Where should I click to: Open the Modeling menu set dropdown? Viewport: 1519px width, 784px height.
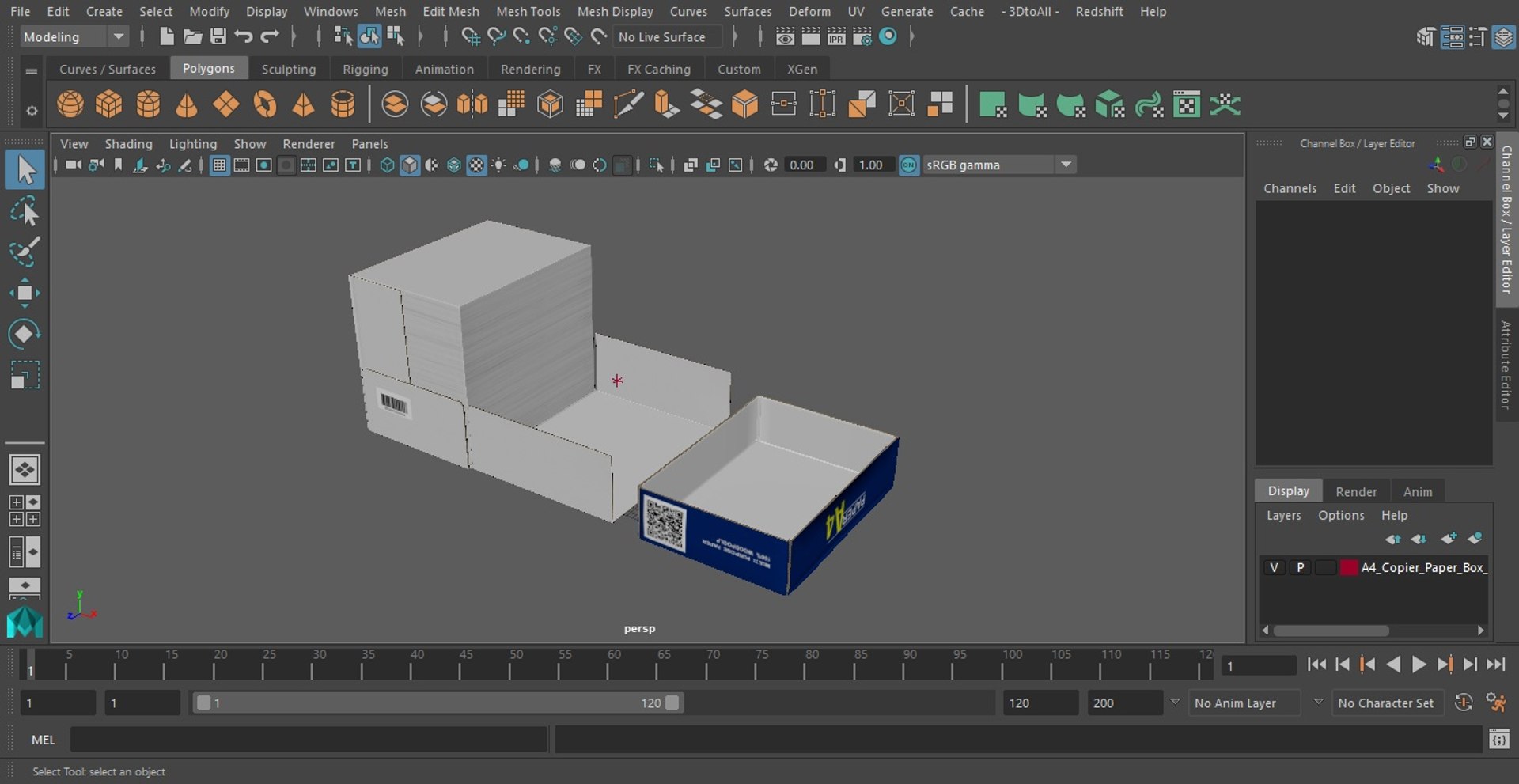73,36
